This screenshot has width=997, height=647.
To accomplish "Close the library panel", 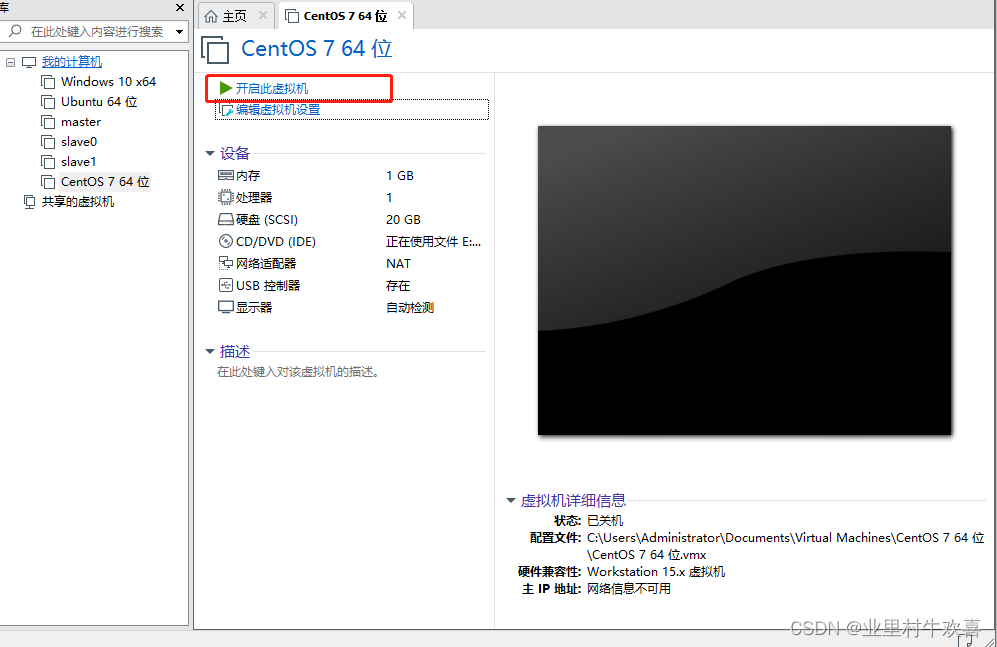I will pyautogui.click(x=180, y=8).
